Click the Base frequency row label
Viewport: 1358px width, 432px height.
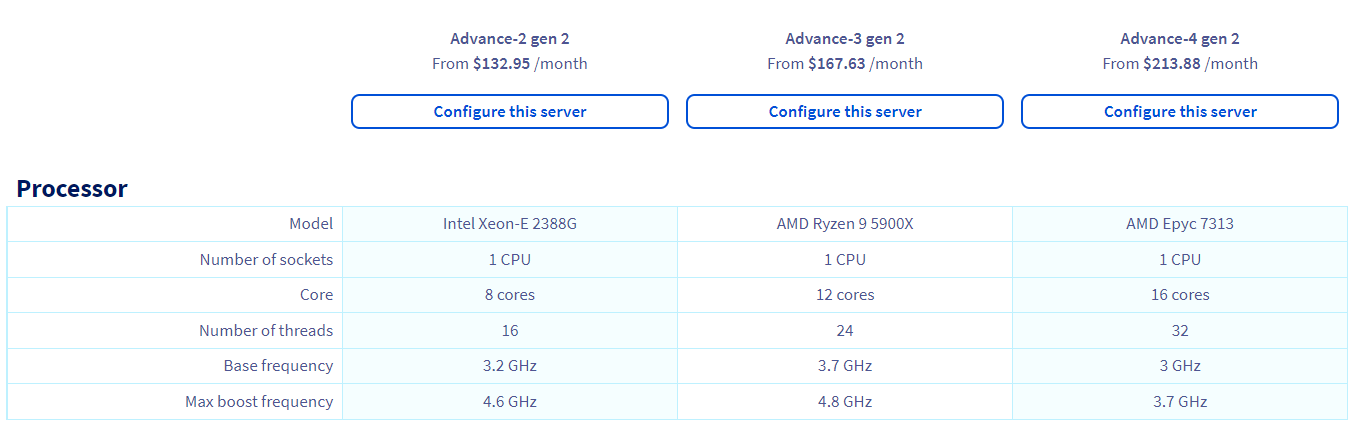point(278,366)
